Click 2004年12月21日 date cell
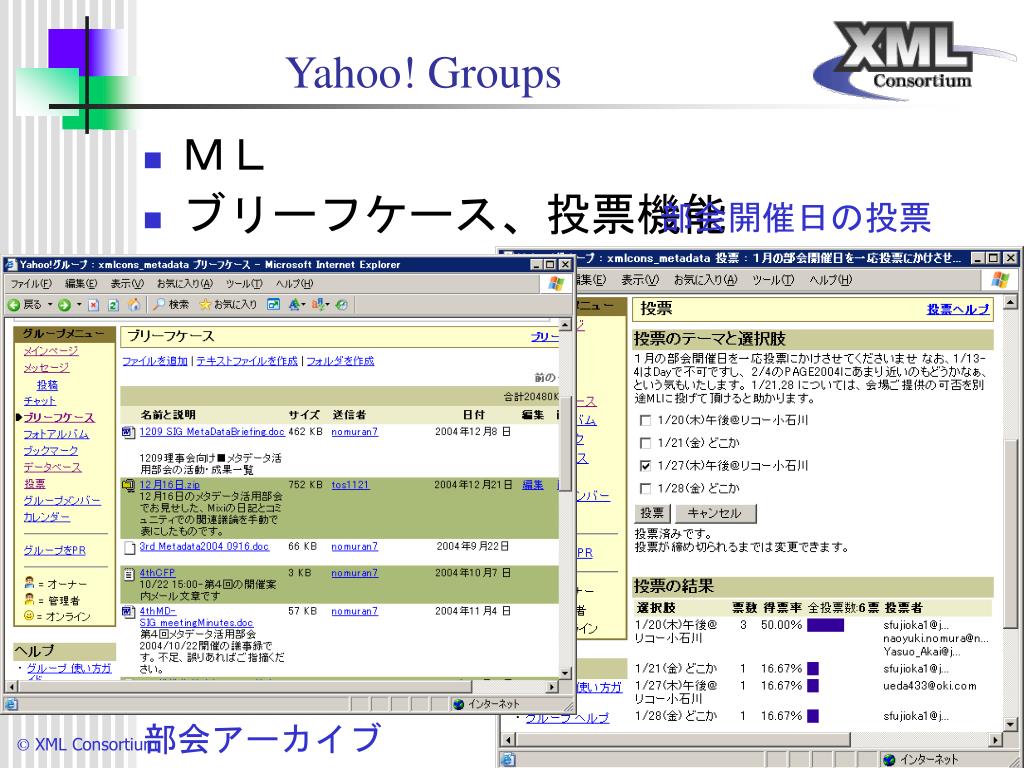The width and height of the screenshot is (1024, 768). click(473, 485)
